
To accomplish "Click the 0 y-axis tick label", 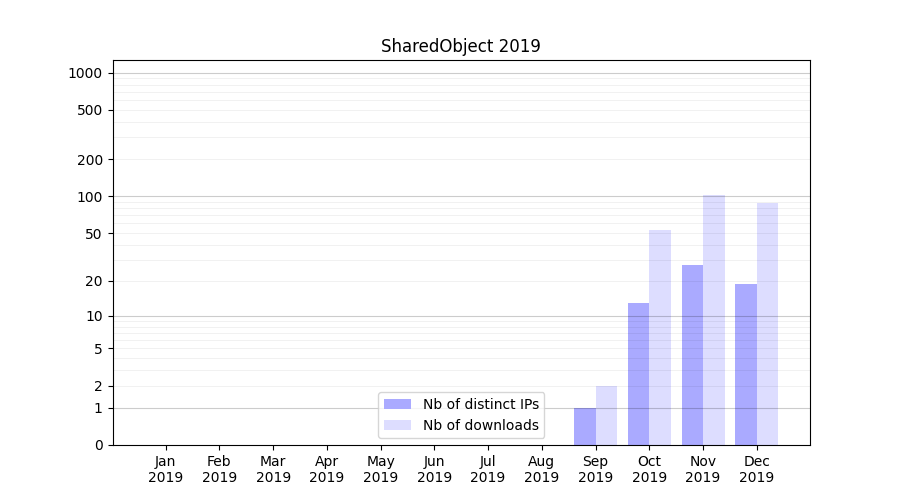I will [x=99, y=445].
